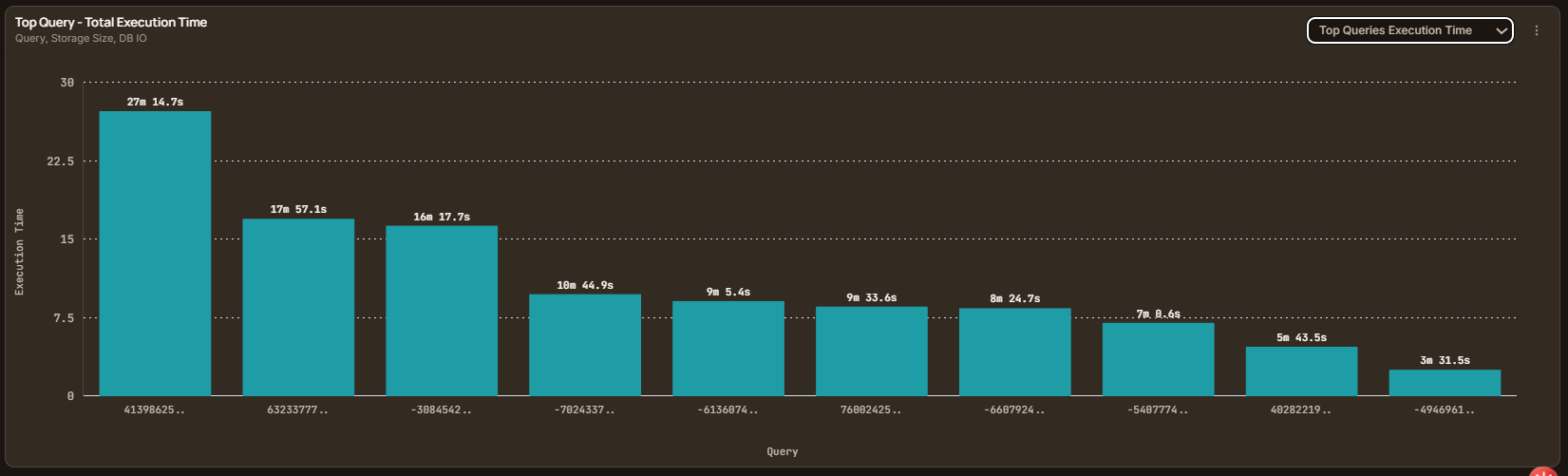Open the three-dot panel options menu
1568x476 pixels.
point(1537,30)
